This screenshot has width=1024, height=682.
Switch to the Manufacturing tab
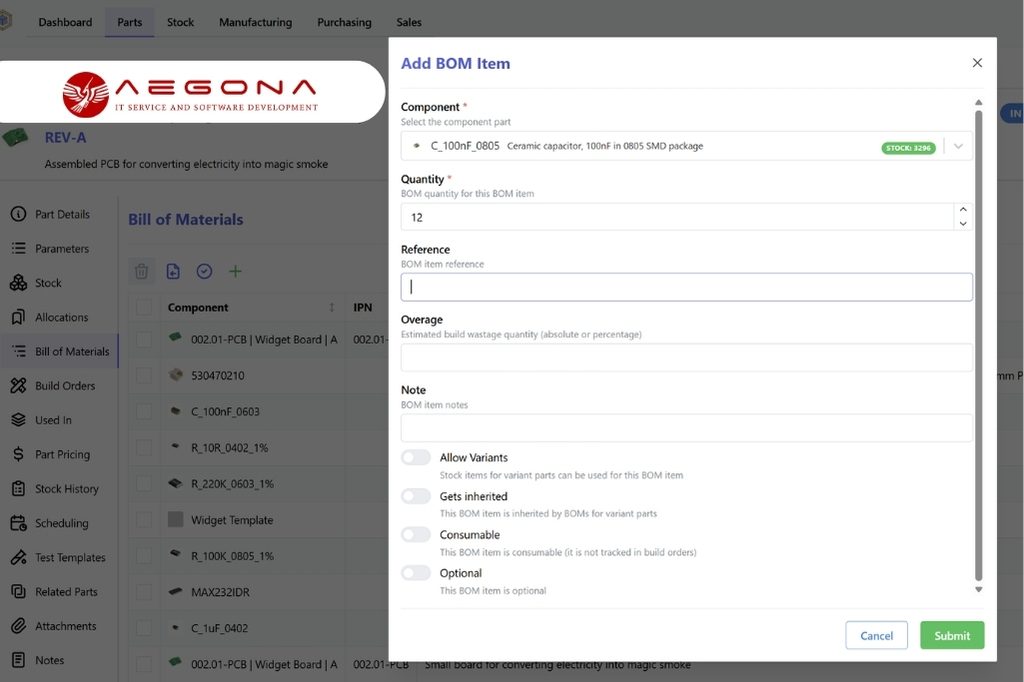click(x=255, y=22)
